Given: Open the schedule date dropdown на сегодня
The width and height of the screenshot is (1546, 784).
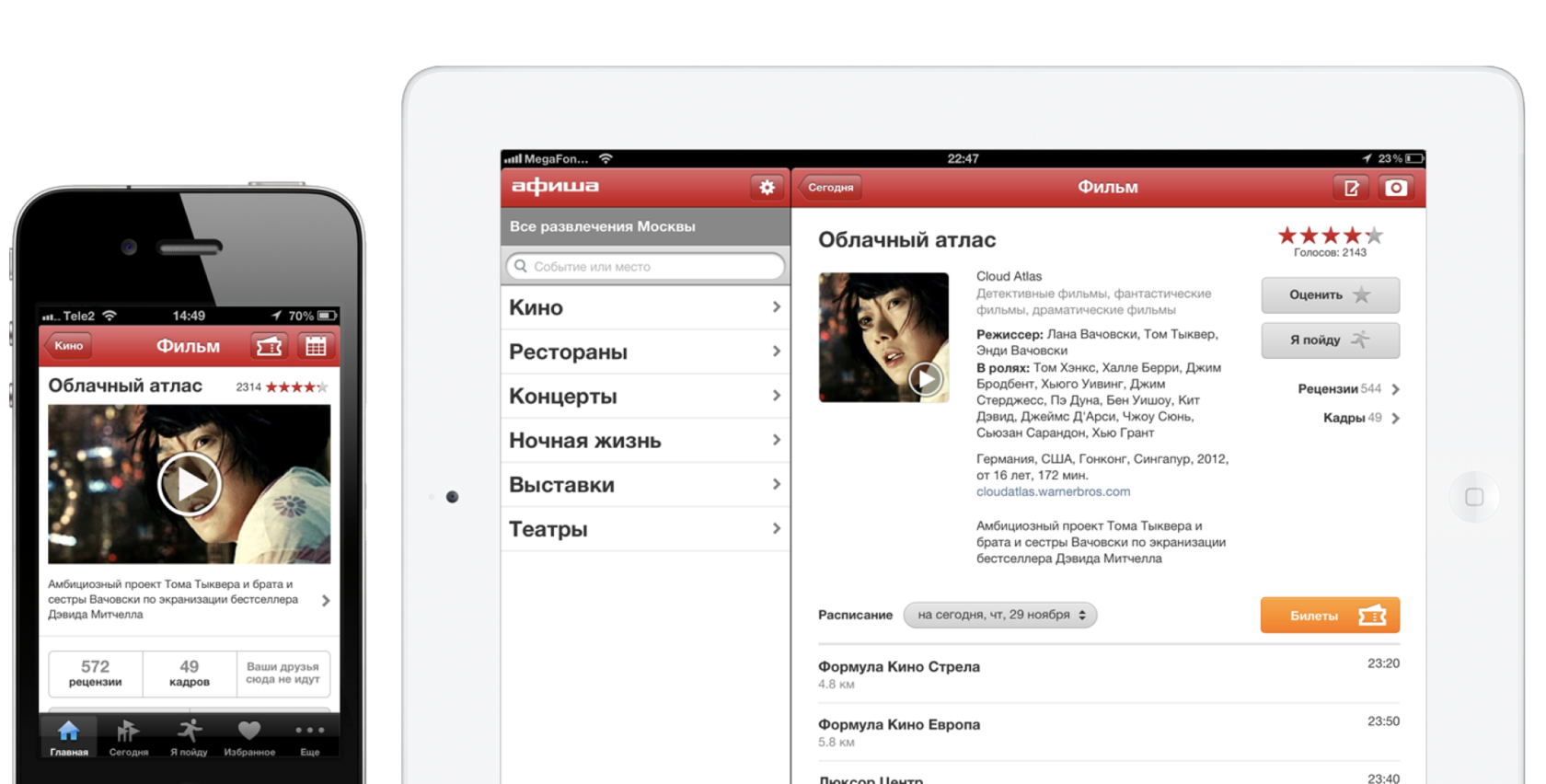Looking at the screenshot, I should coord(1000,615).
